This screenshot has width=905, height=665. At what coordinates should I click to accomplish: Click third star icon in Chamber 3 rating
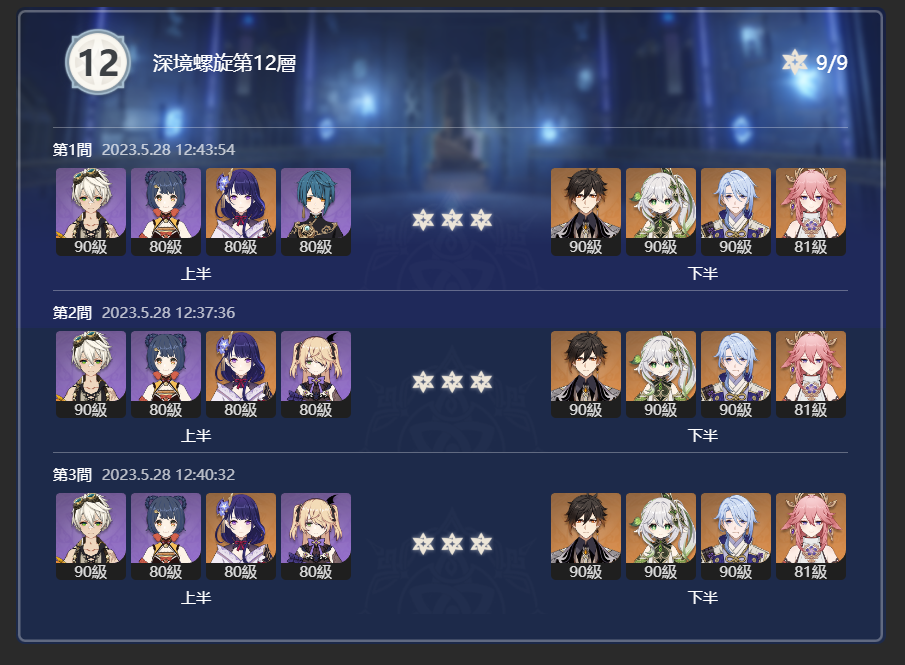pyautogui.click(x=481, y=544)
